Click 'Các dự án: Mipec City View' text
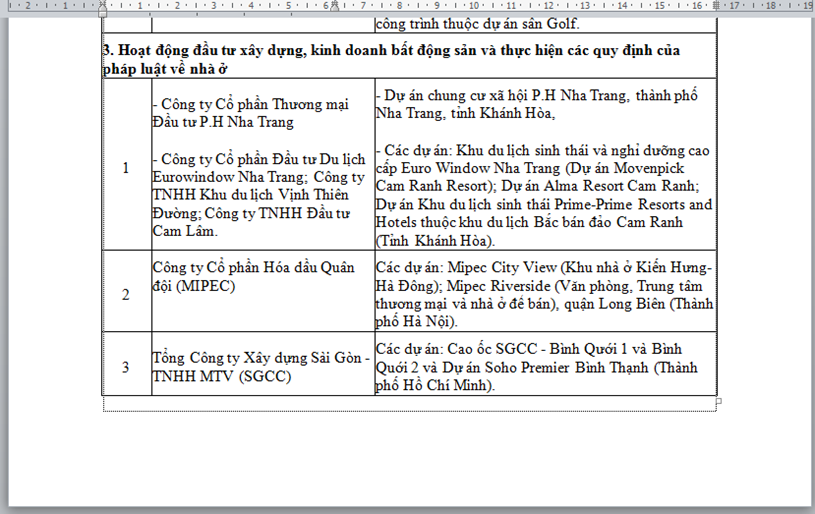The image size is (815, 514). coord(466,268)
